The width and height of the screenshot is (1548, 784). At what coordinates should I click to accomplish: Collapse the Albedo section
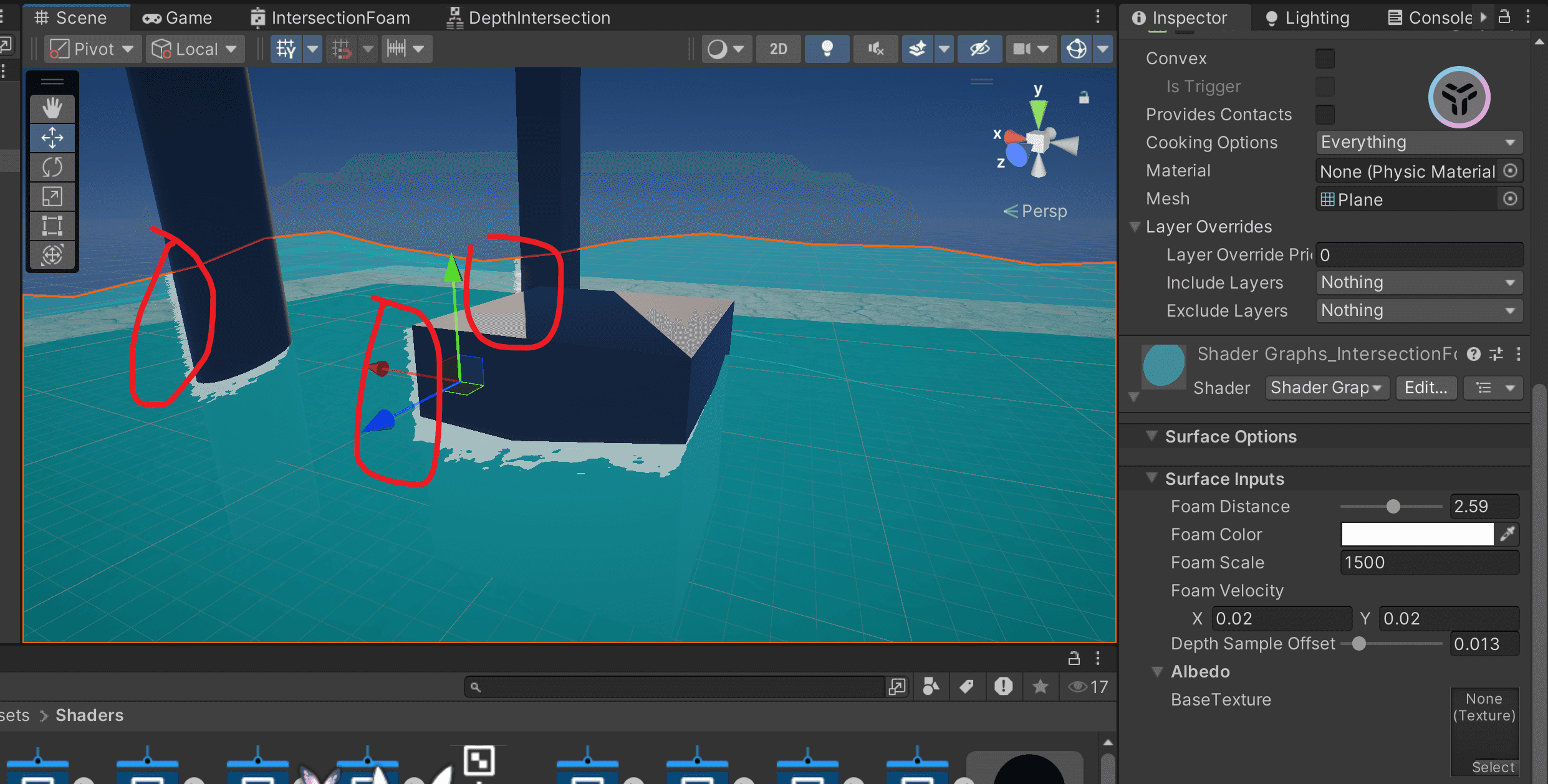coord(1158,671)
